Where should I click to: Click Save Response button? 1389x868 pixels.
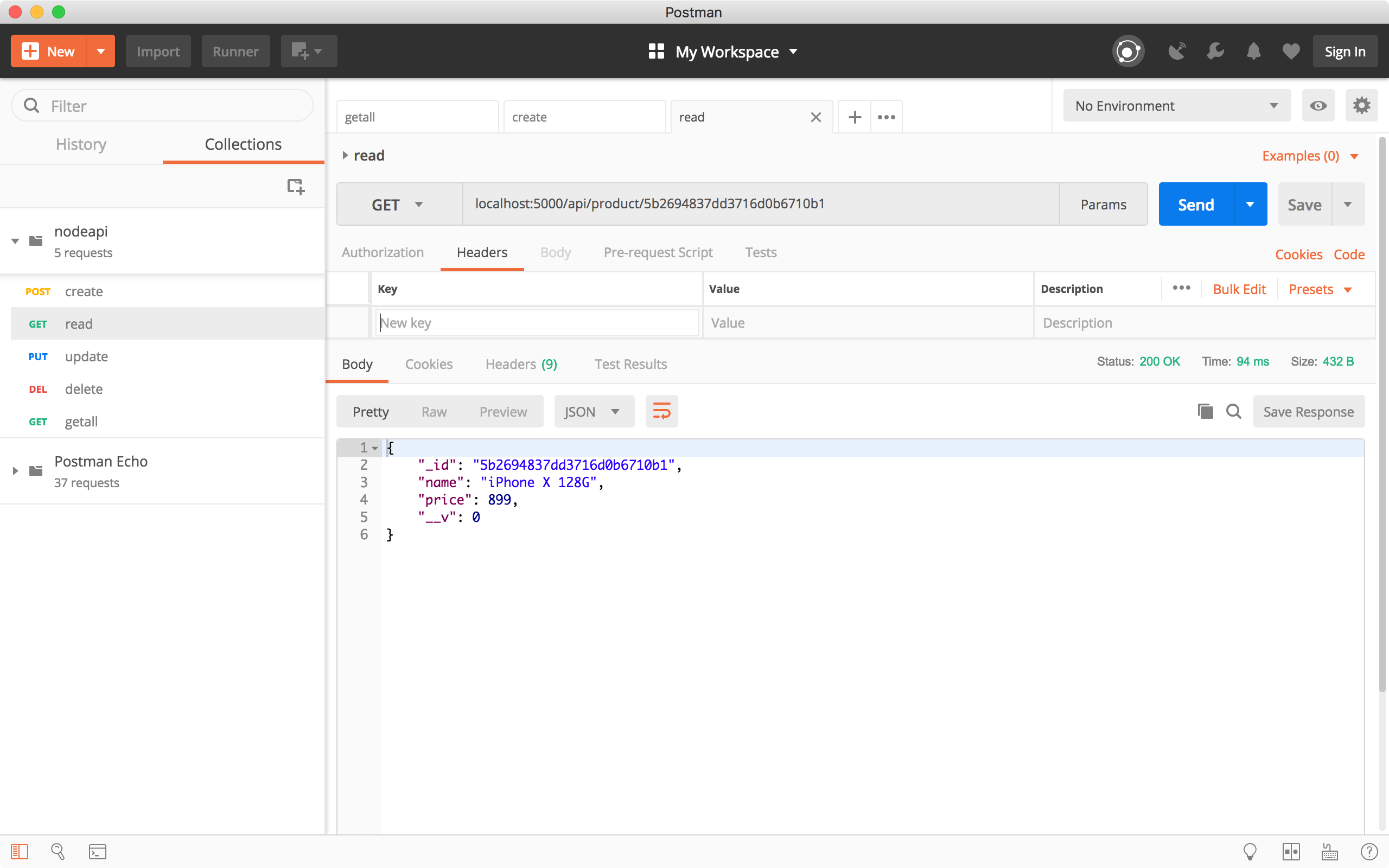pos(1308,412)
